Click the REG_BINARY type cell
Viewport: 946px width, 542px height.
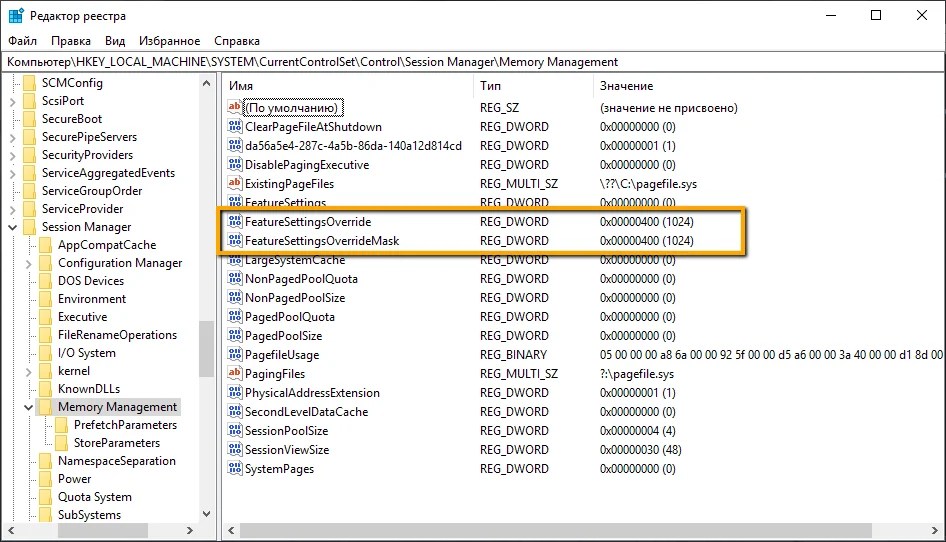[x=513, y=355]
